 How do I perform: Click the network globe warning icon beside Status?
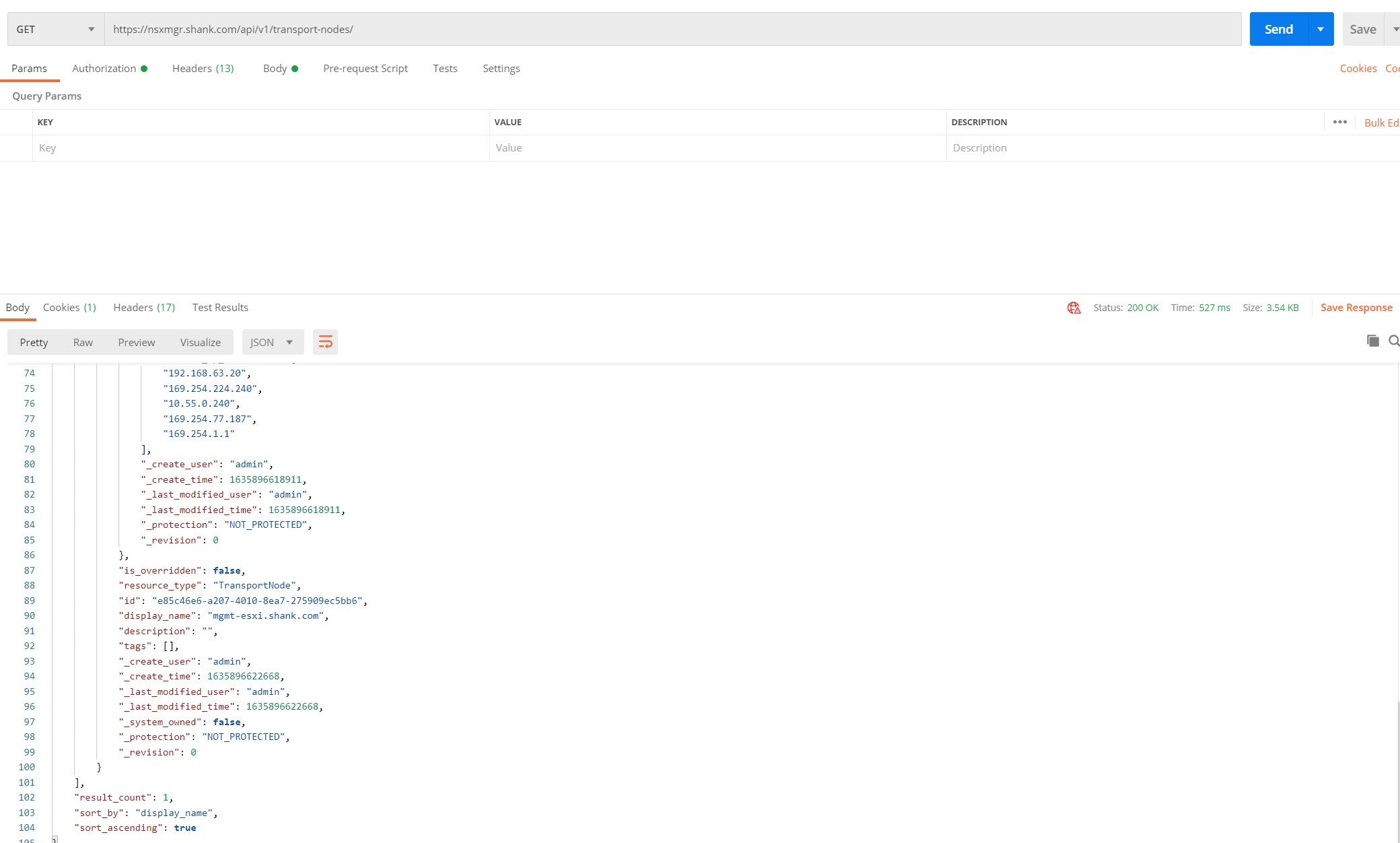click(x=1074, y=308)
